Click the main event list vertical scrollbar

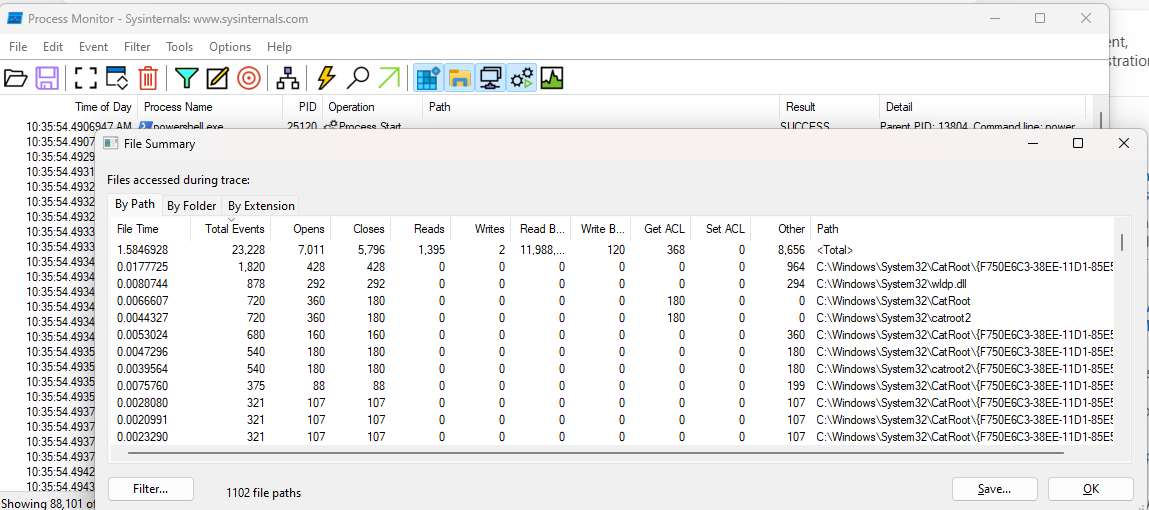[1099, 121]
